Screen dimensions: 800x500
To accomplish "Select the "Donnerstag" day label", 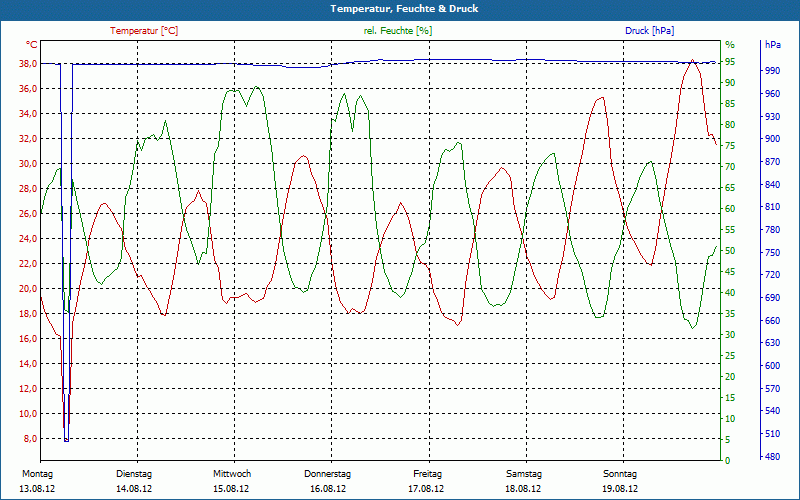I will tap(328, 474).
